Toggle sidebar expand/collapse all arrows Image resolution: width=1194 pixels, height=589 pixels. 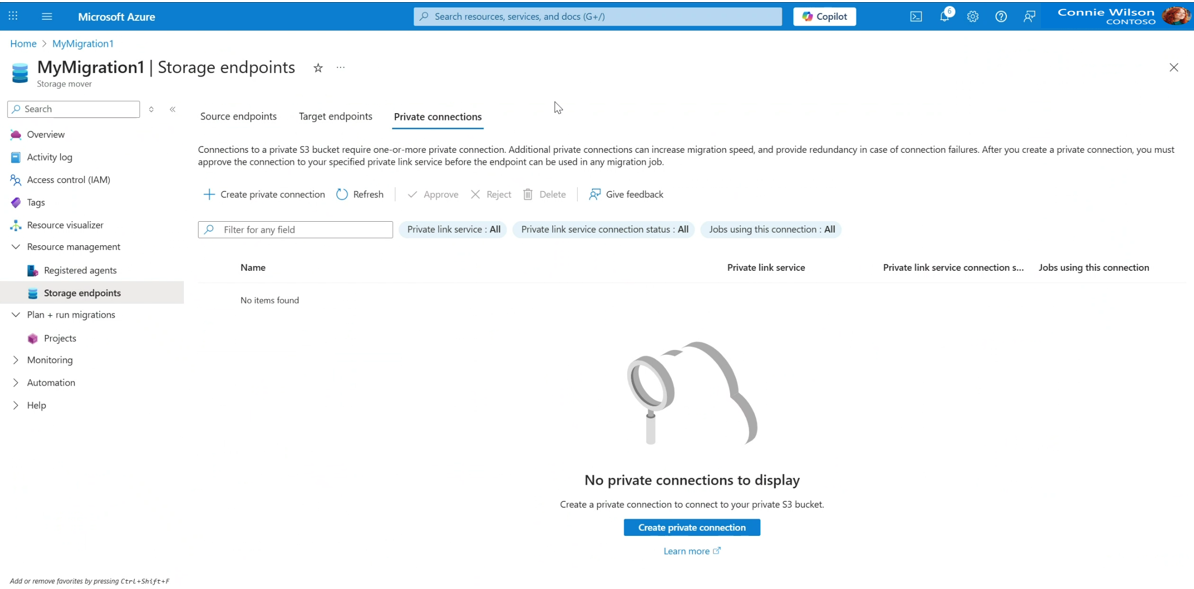[152, 109]
